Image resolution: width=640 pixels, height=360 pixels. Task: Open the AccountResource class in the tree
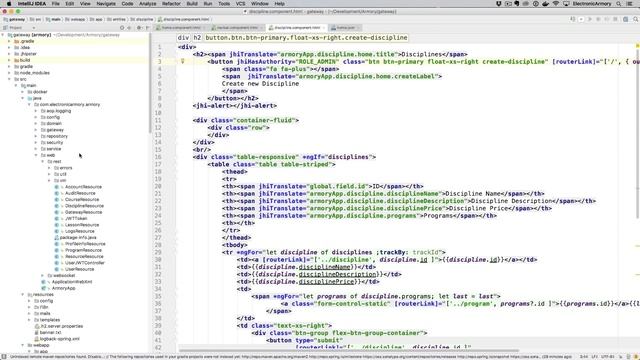tap(83, 187)
